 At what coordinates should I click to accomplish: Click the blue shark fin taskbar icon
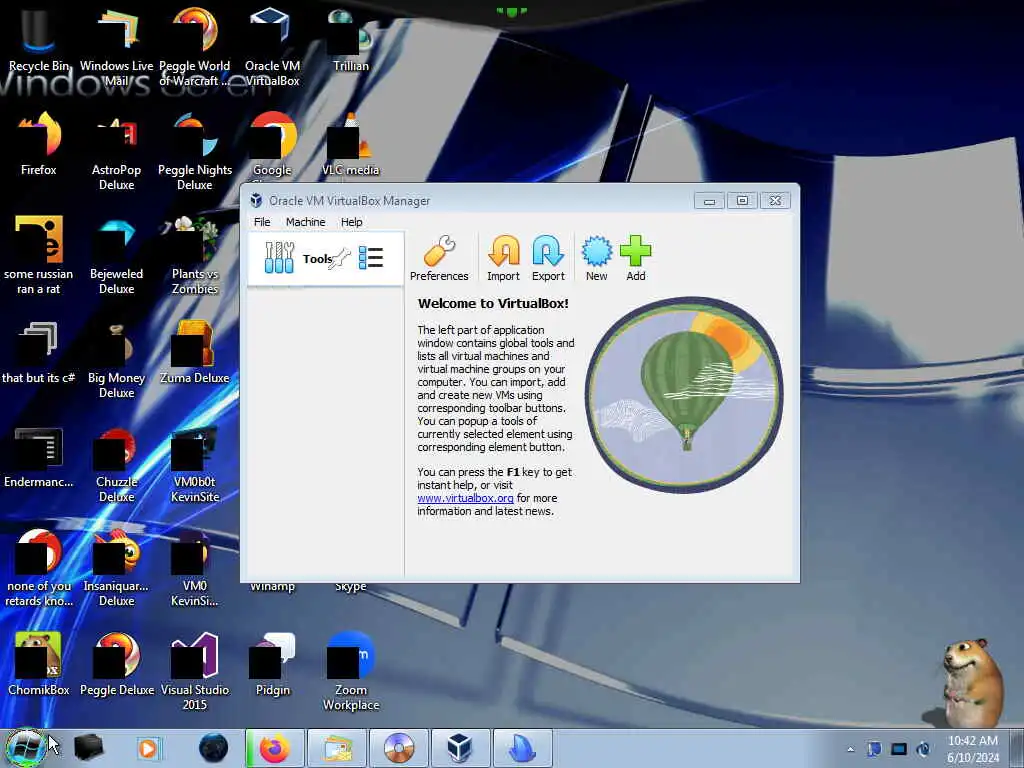point(522,748)
